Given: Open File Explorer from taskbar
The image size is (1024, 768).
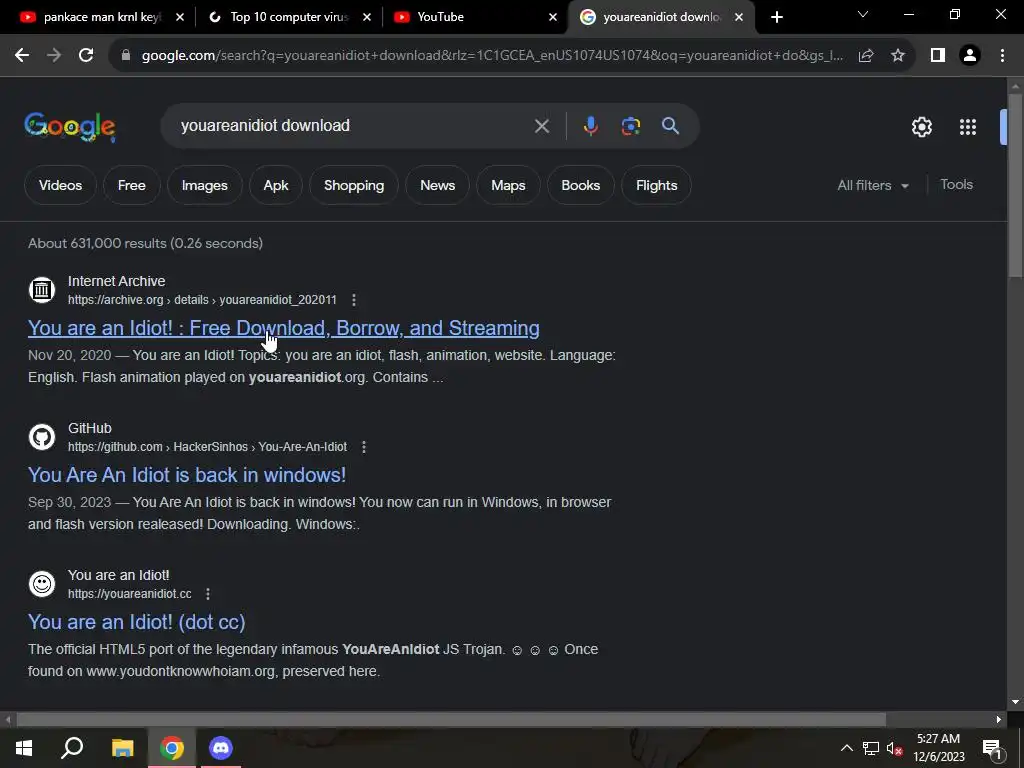Looking at the screenshot, I should pyautogui.click(x=122, y=748).
